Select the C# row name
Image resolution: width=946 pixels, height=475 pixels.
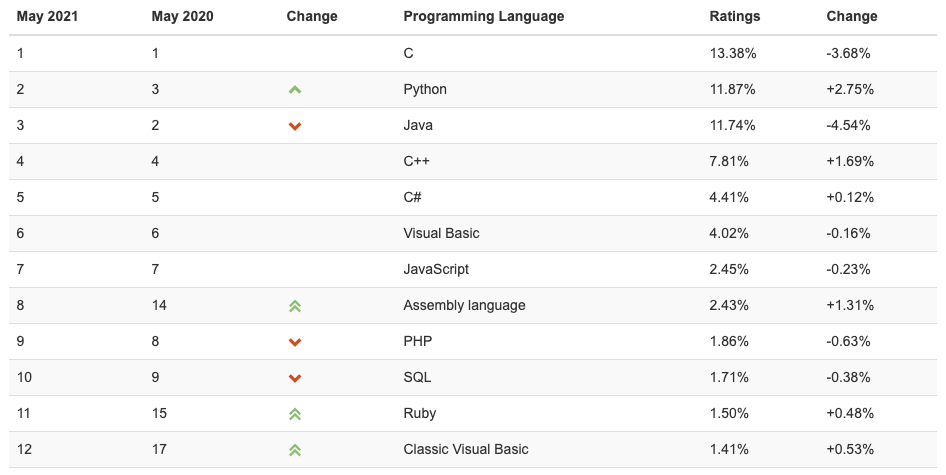pyautogui.click(x=412, y=197)
